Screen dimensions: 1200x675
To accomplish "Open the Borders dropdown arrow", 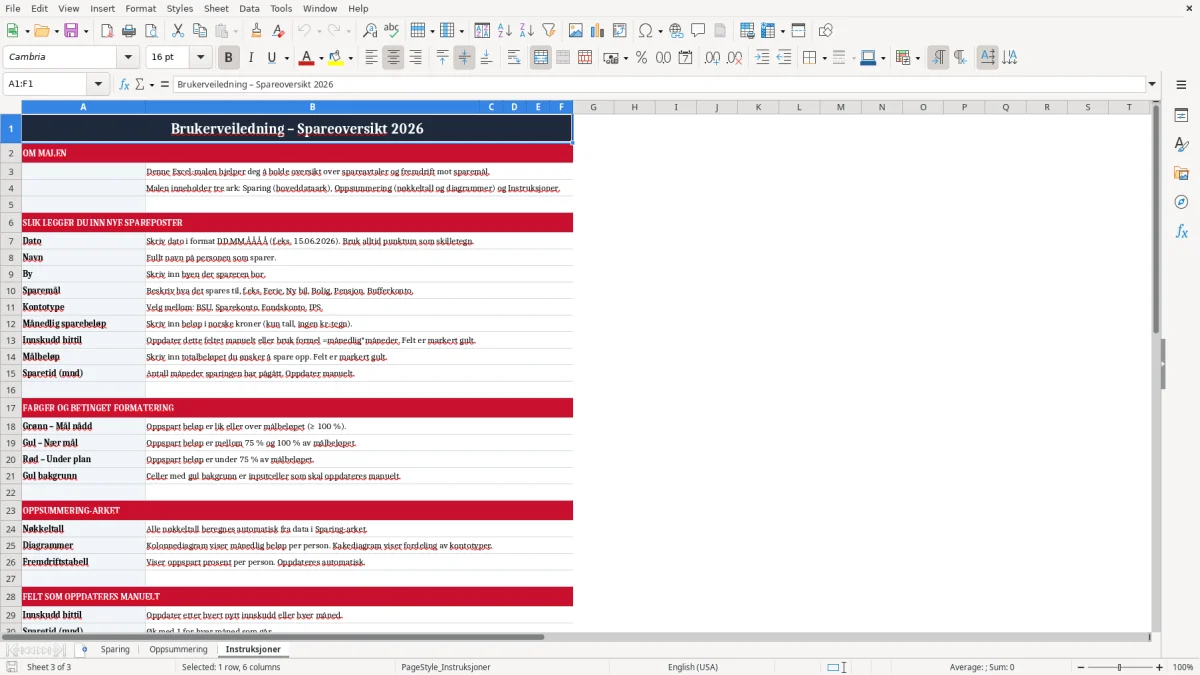I will 824,58.
